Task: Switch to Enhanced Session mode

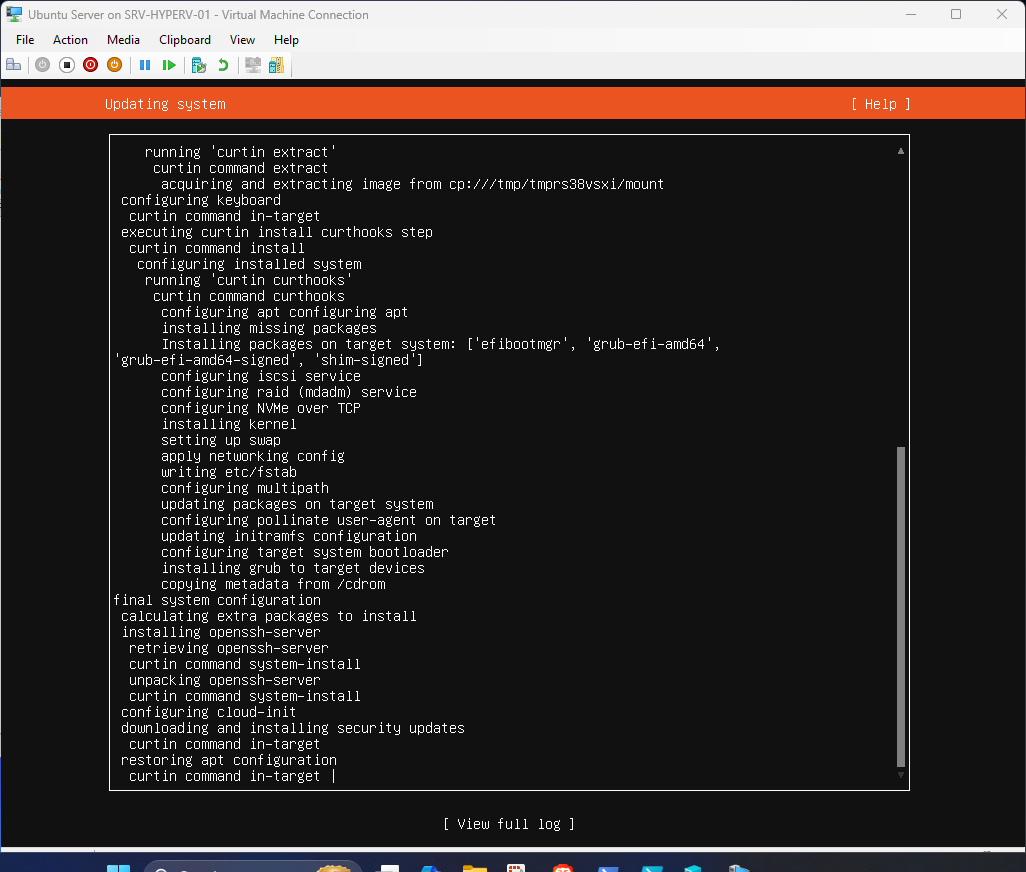Action: (252, 64)
